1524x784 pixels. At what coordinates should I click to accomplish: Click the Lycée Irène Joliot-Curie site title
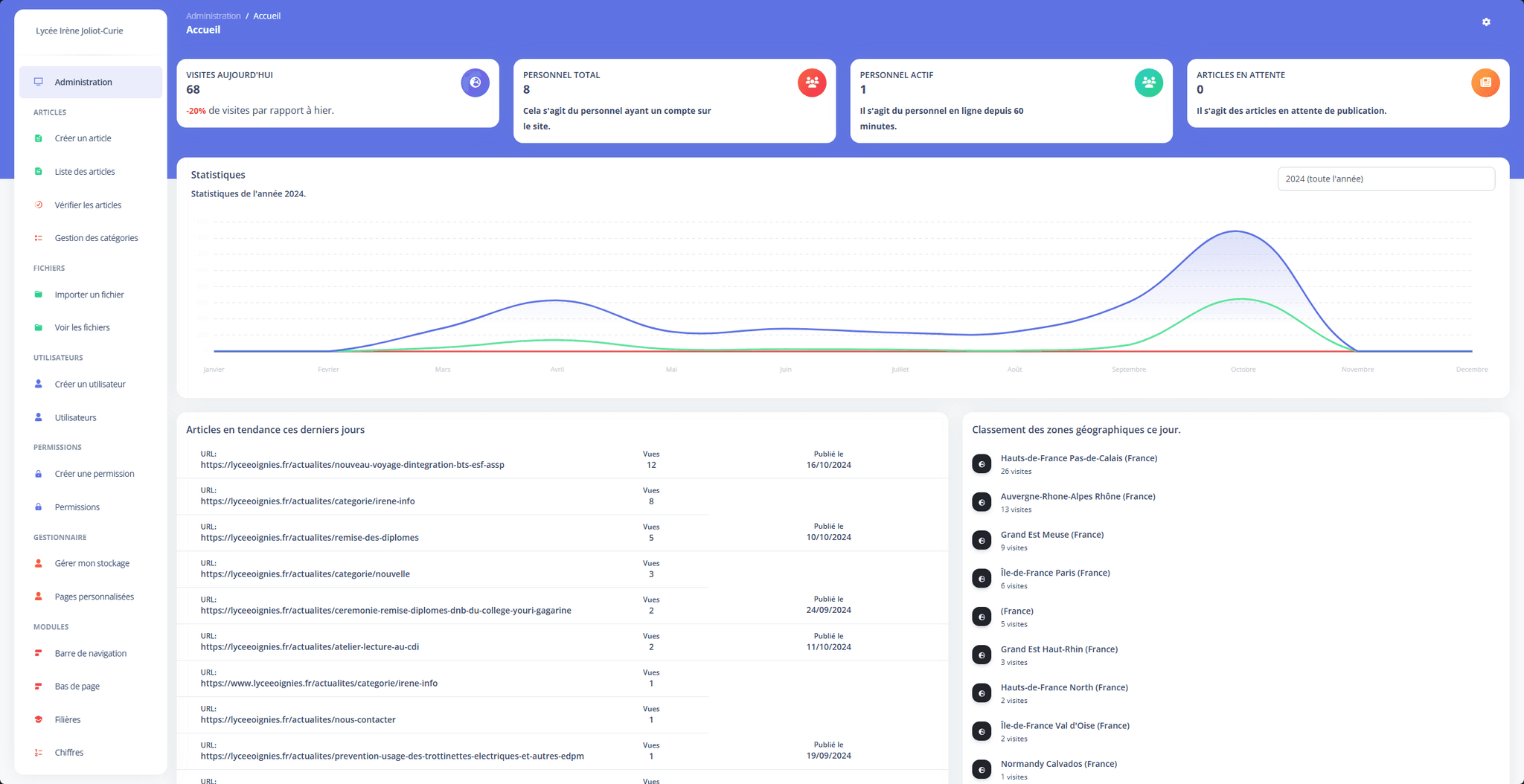(80, 30)
